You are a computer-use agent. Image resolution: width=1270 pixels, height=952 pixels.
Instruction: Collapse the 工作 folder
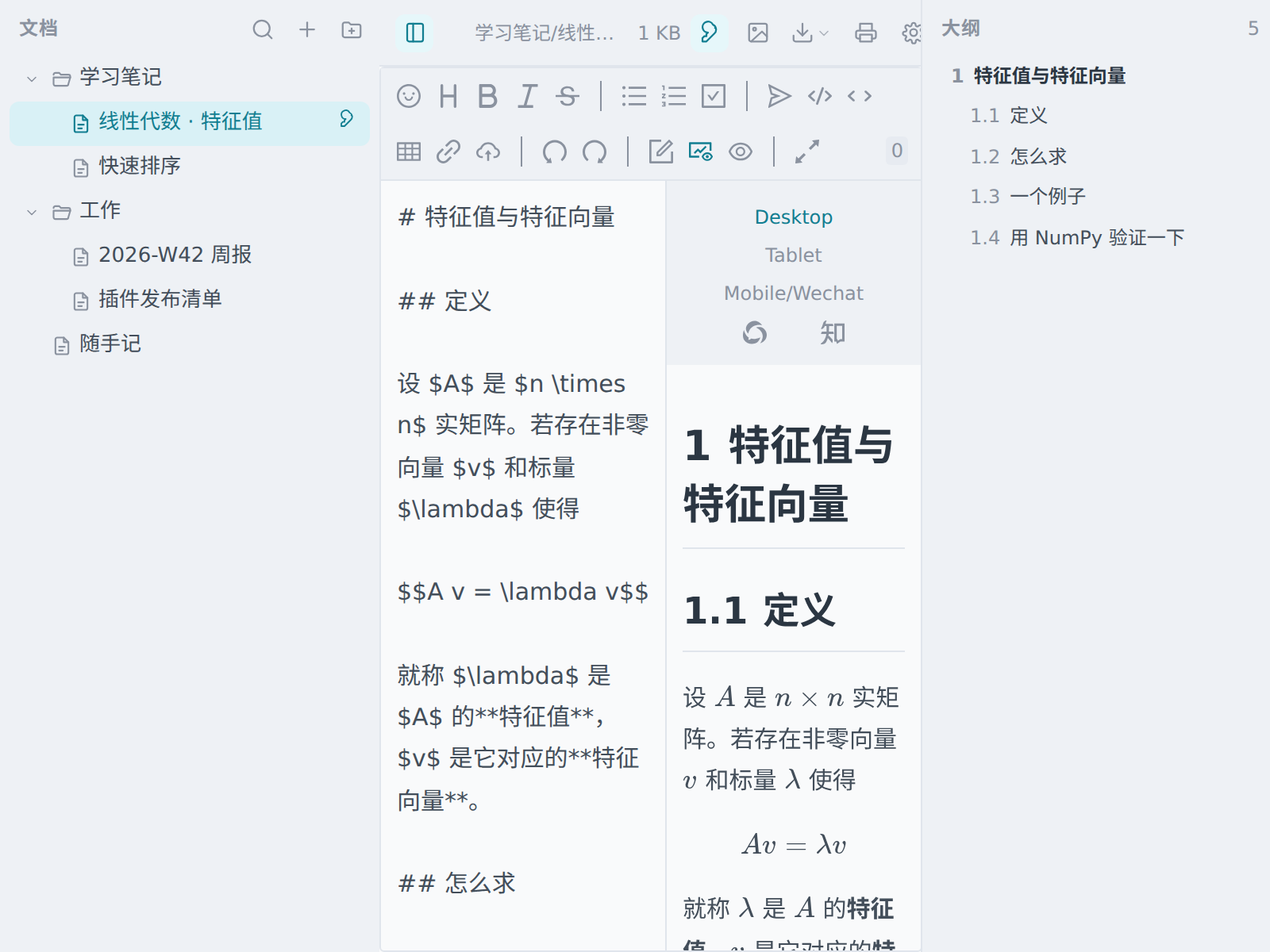[32, 212]
